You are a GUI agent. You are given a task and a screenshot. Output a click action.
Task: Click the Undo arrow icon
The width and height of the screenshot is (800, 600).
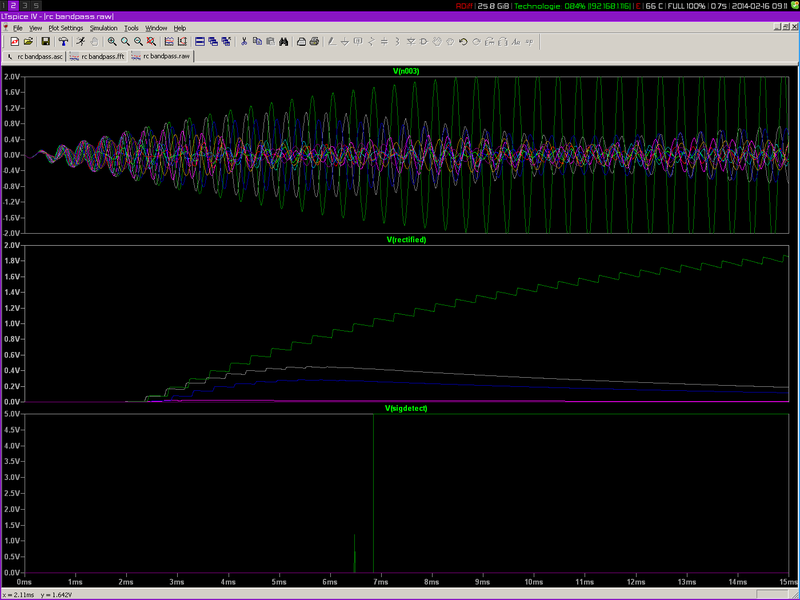pos(463,41)
